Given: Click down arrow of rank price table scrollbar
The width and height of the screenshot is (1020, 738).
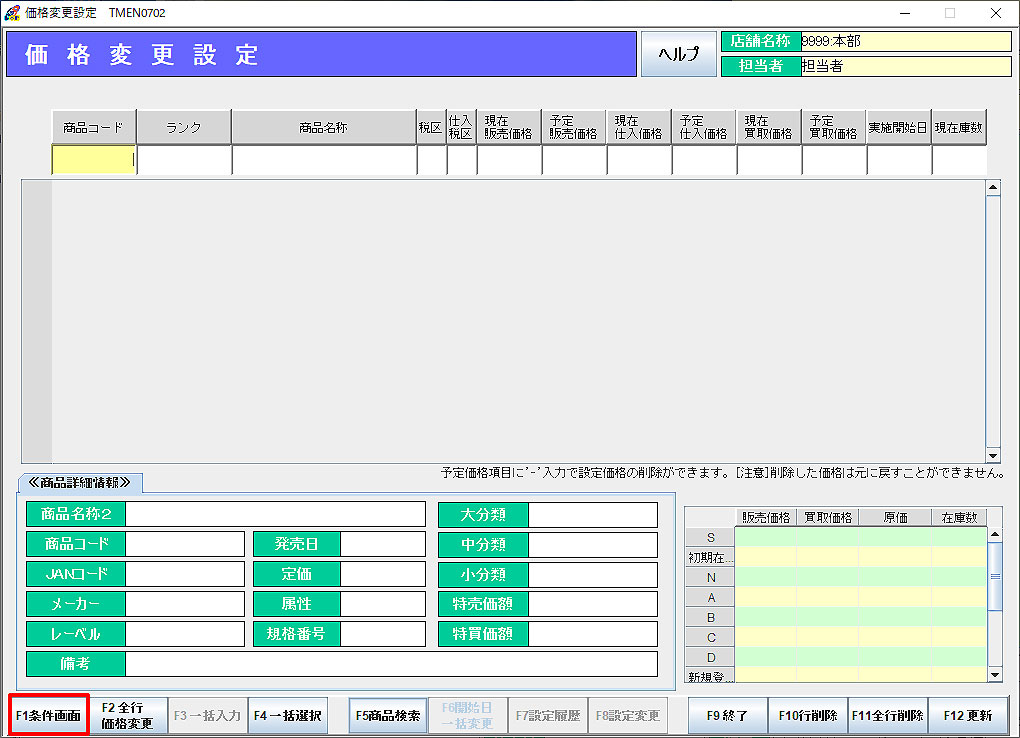Looking at the screenshot, I should click(x=994, y=675).
